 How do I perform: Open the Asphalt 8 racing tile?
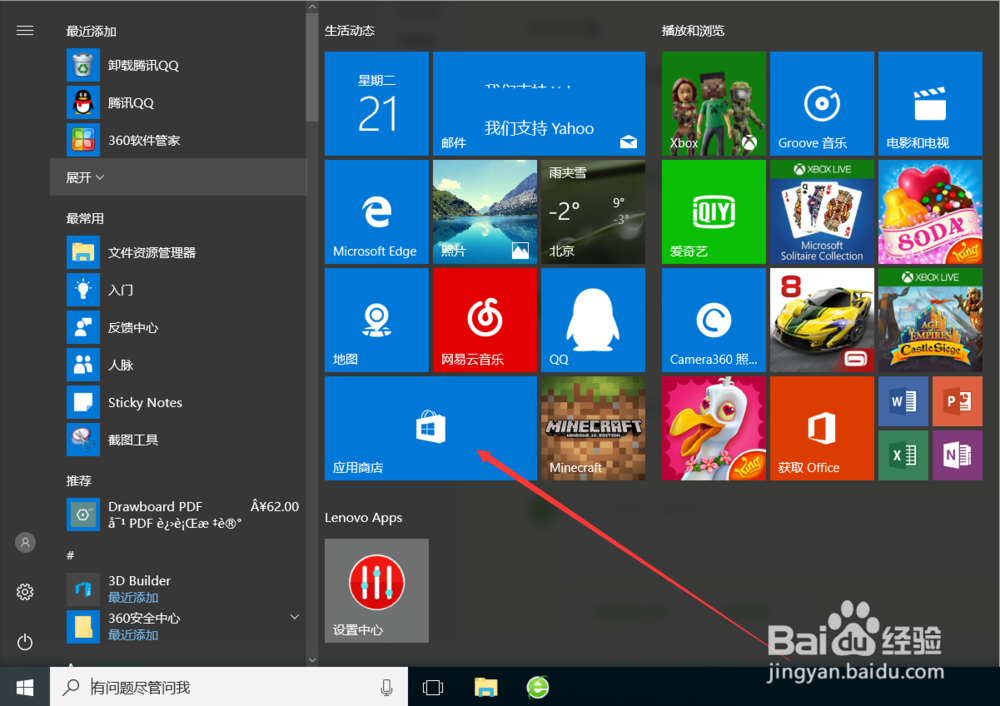[822, 320]
